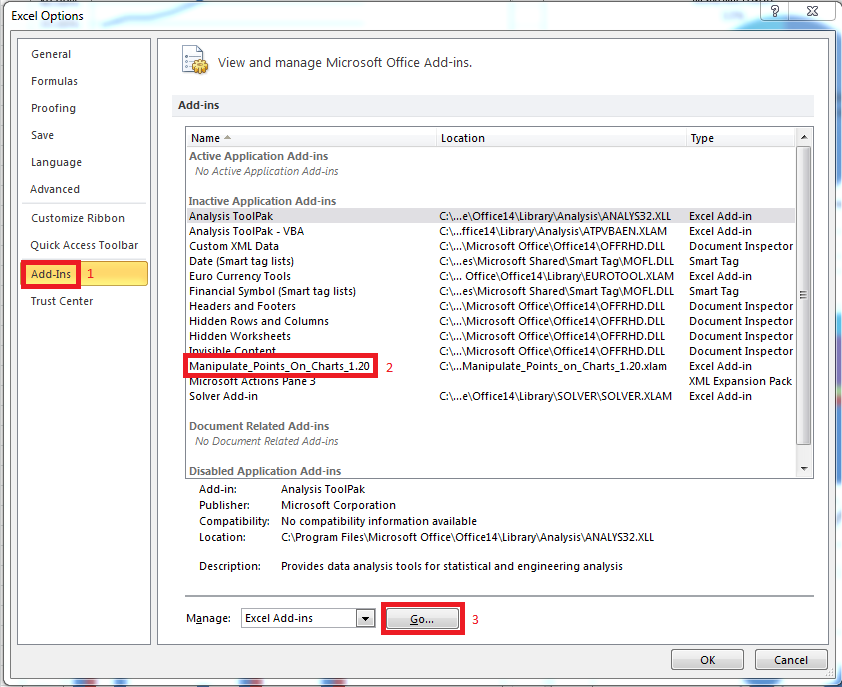The image size is (842, 687).
Task: Click the down arrow of list scrollbar
Action: 804,469
